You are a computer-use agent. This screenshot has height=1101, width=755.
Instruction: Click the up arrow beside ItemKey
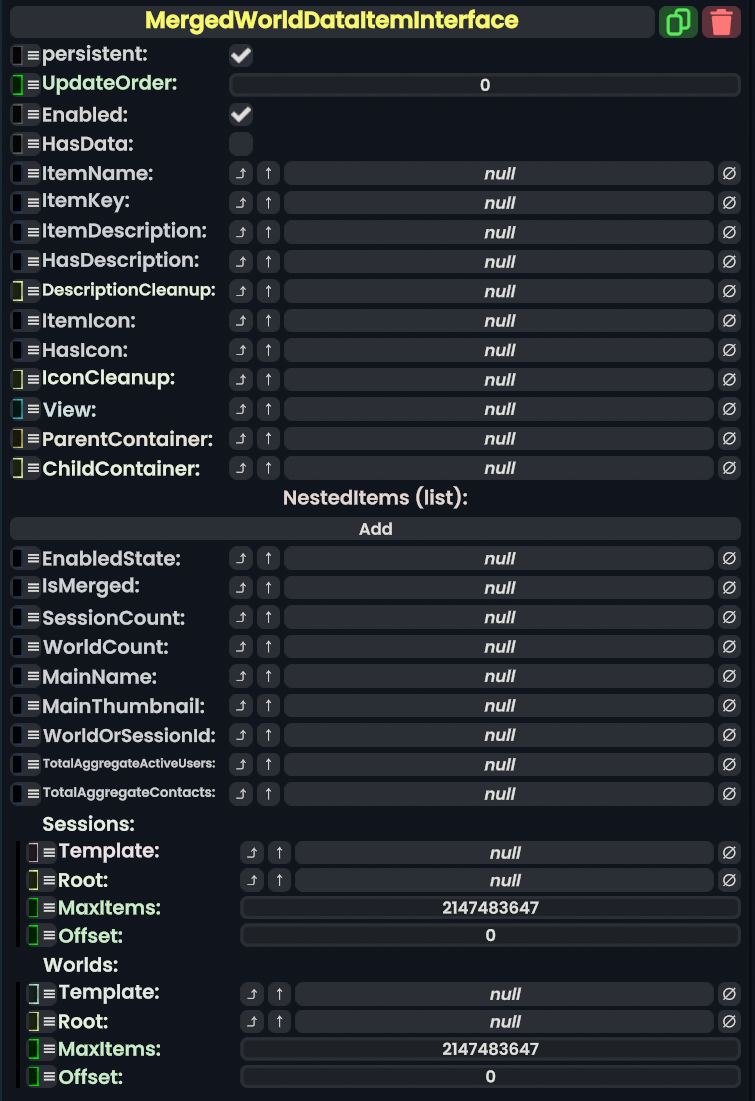[268, 203]
